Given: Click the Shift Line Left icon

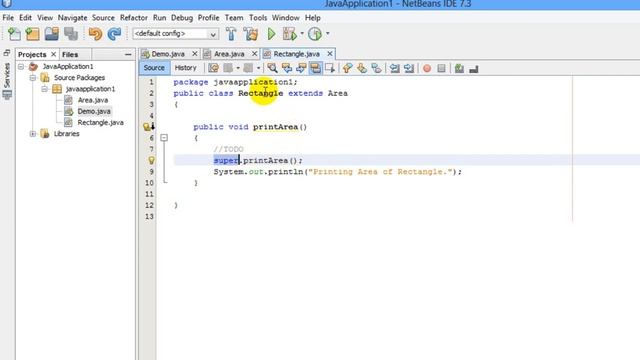Looking at the screenshot, I should pyautogui.click(x=394, y=68).
